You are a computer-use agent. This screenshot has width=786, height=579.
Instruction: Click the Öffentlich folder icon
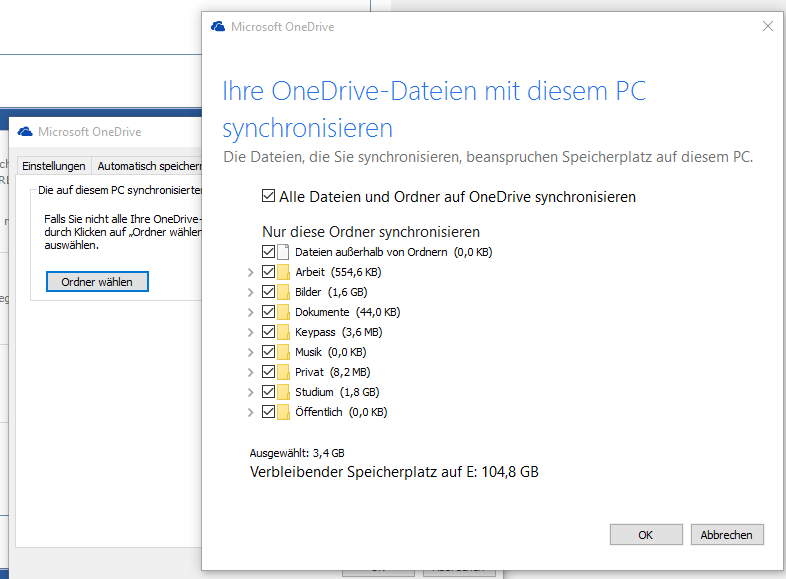(283, 412)
